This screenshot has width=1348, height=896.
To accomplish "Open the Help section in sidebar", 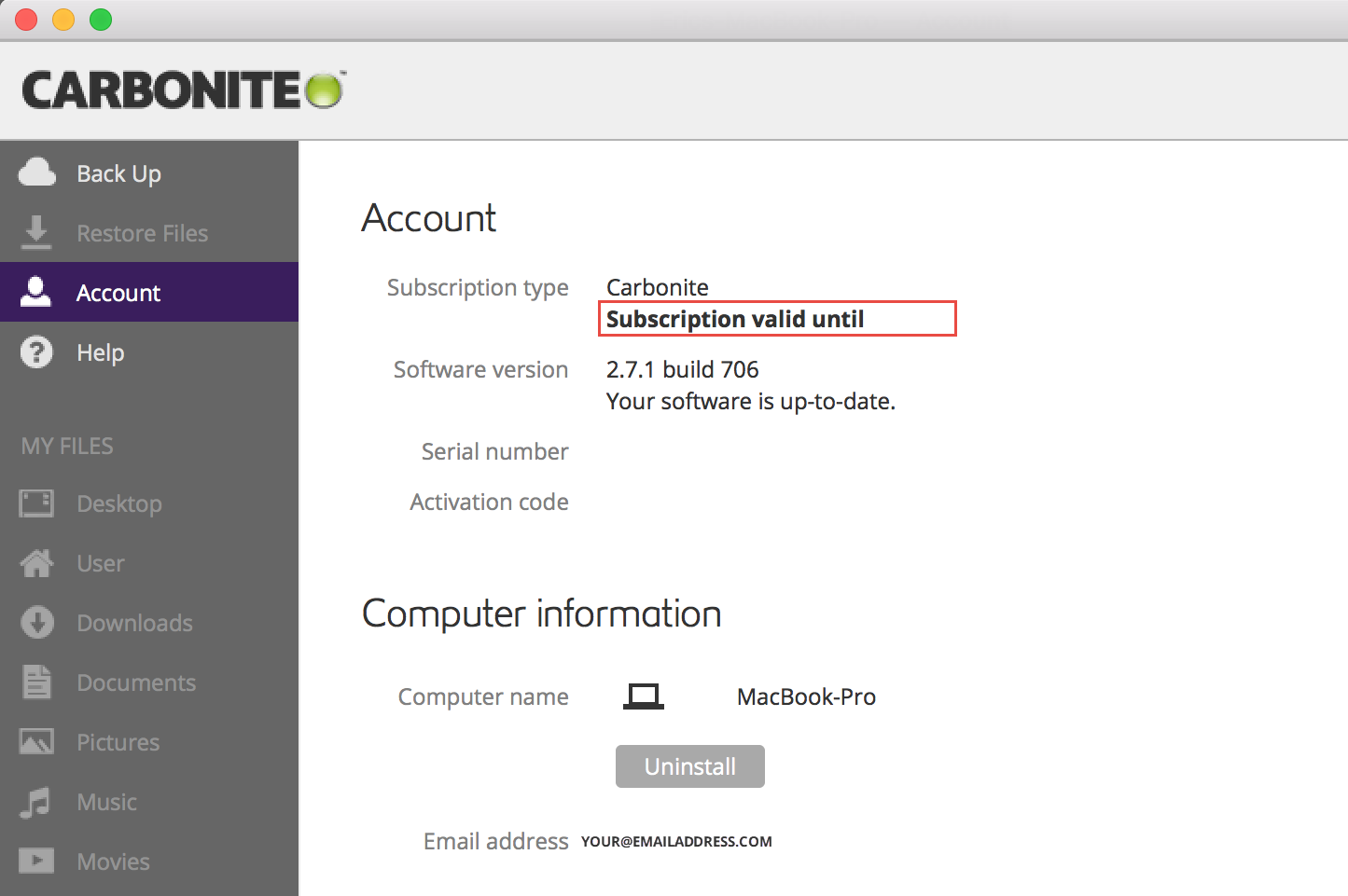I will click(100, 352).
